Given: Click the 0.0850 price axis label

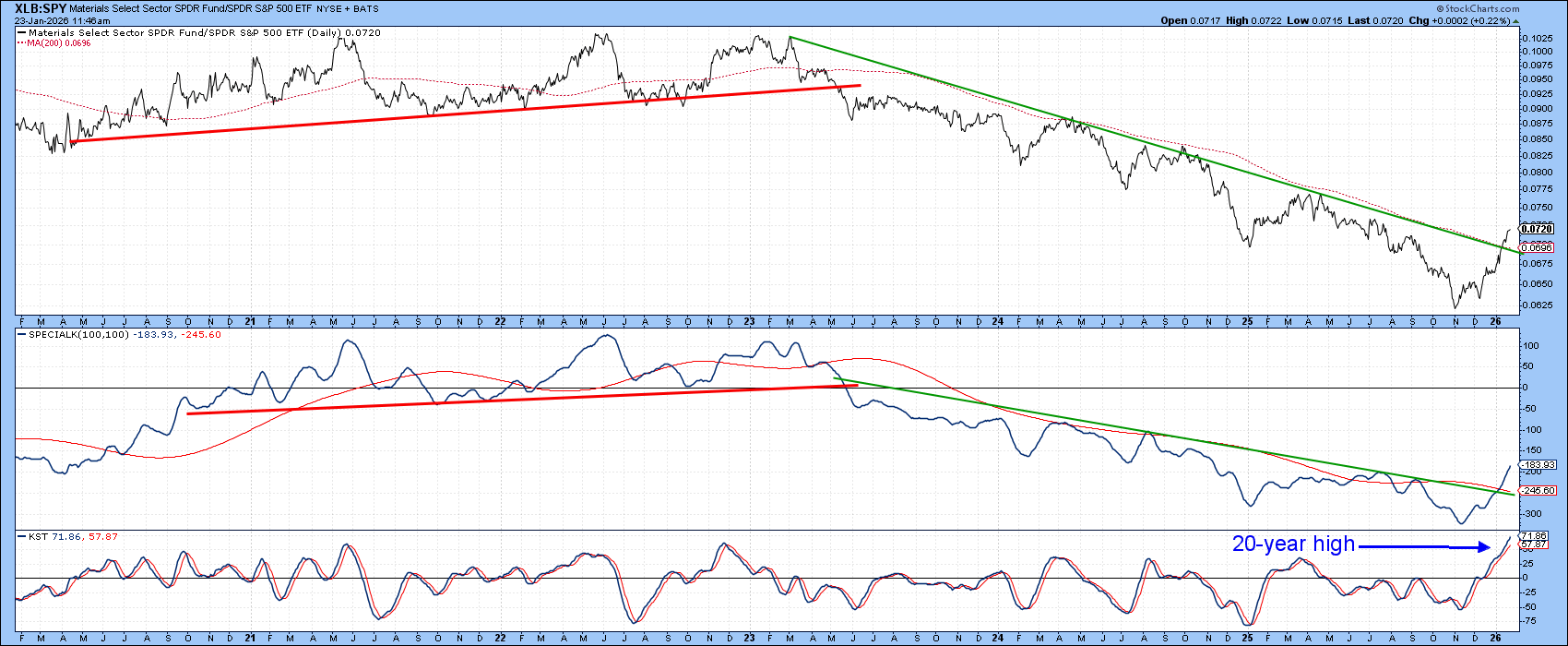Looking at the screenshot, I should pos(1537,139).
